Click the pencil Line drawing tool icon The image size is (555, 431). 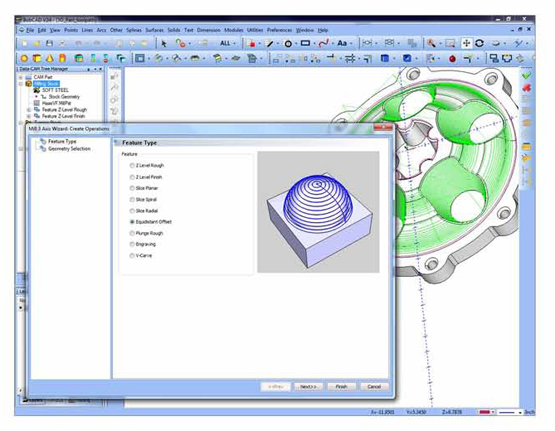point(270,44)
